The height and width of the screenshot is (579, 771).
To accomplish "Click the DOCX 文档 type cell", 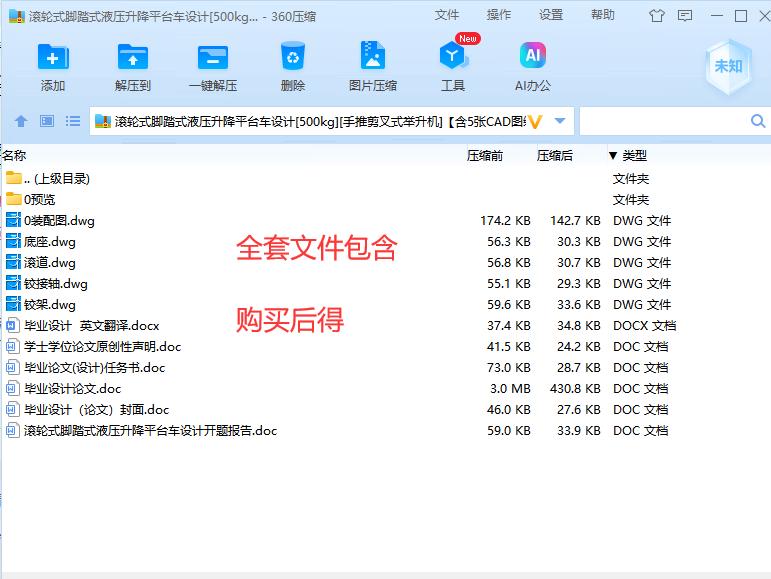I will (645, 325).
